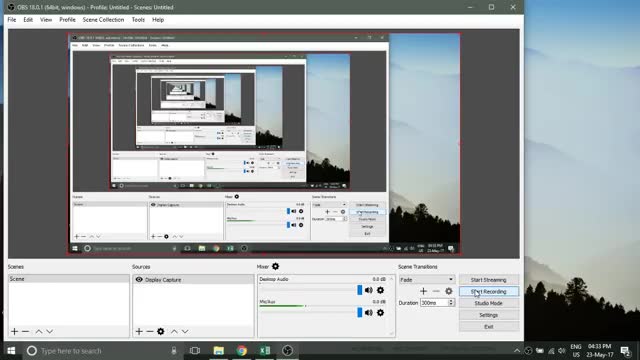Open Excel from the Windows taskbar
Viewport: 640px width, 360px height.
[264, 351]
